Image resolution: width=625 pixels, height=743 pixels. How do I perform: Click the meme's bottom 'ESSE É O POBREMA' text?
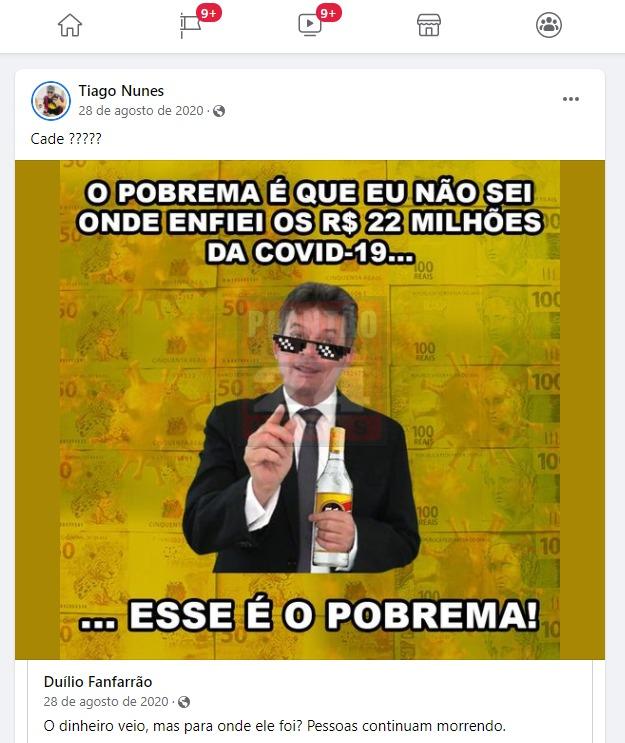pyautogui.click(x=310, y=616)
